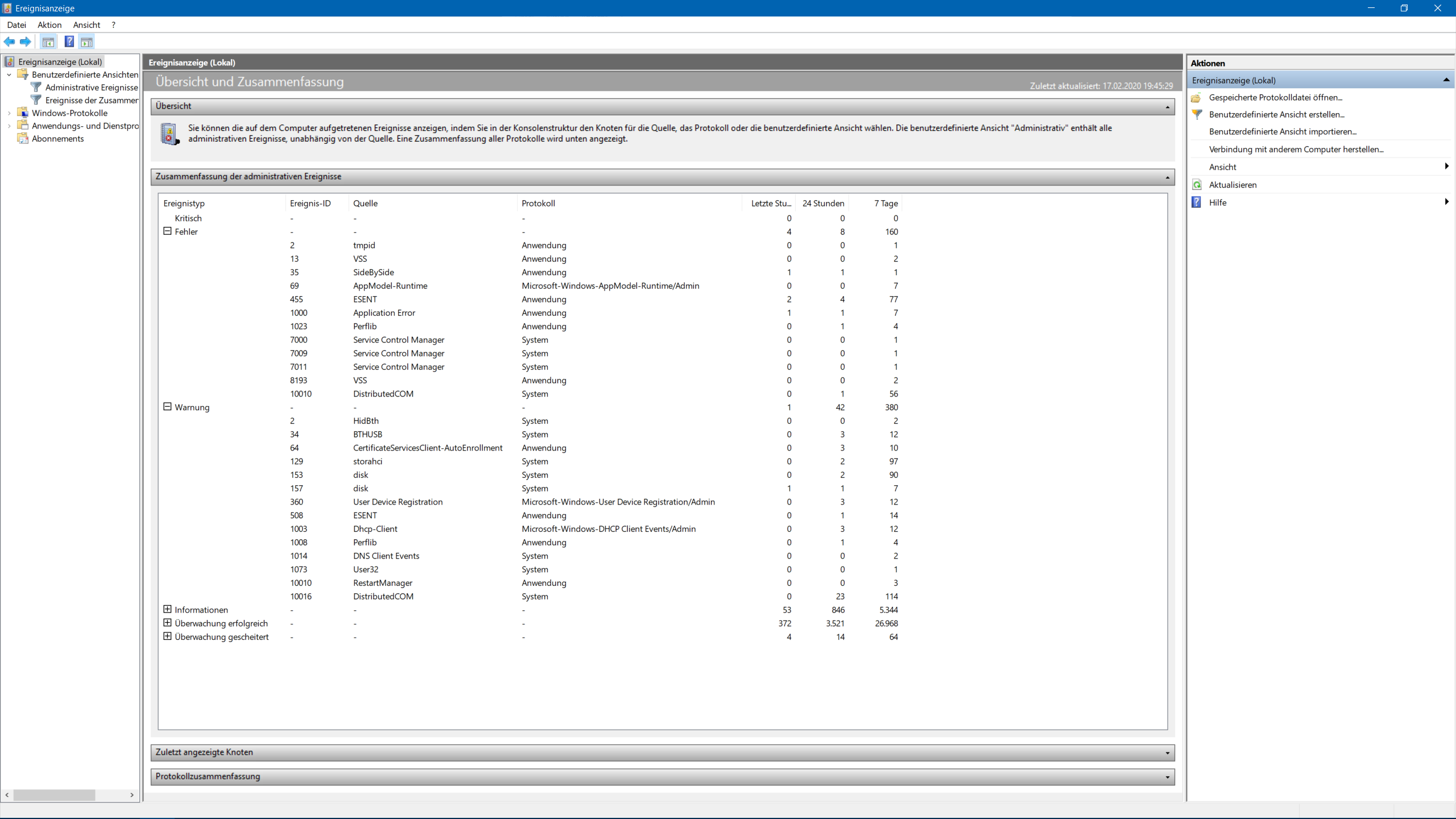Screen dimensions: 1456x819
Task: Click Verbindung mit anderem Computer herstellen
Action: tap(1296, 149)
